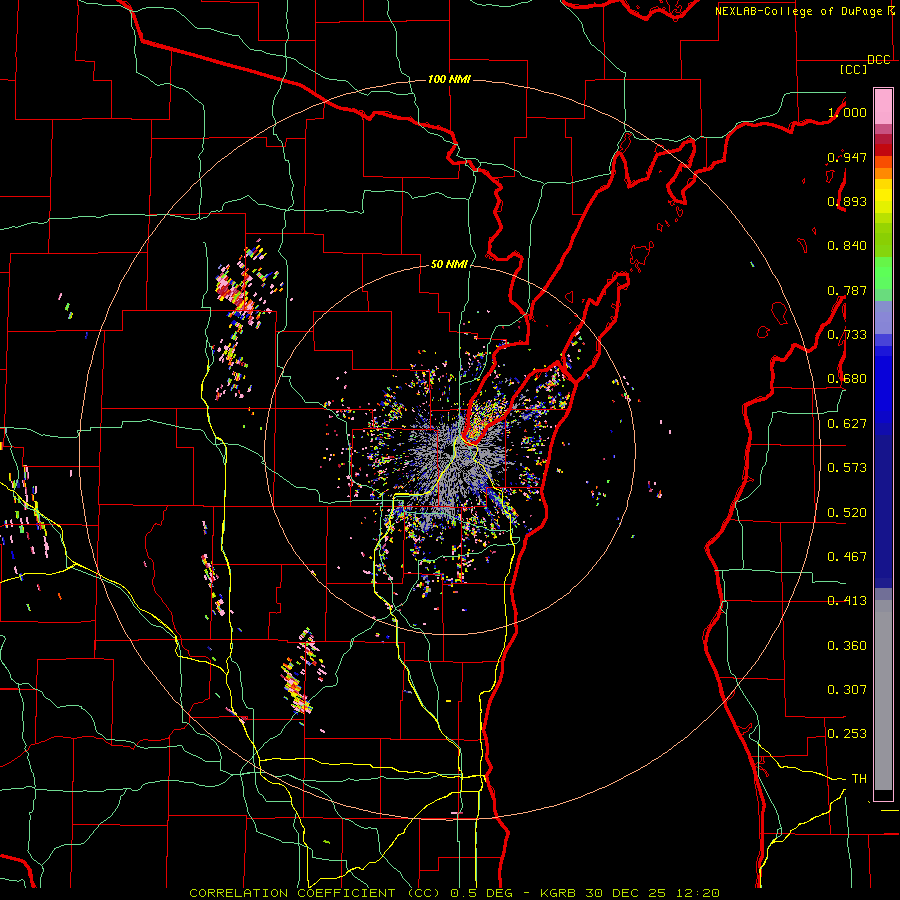The width and height of the screenshot is (900, 900).
Task: Click the 50 NMI range ring label
Action: tap(449, 264)
